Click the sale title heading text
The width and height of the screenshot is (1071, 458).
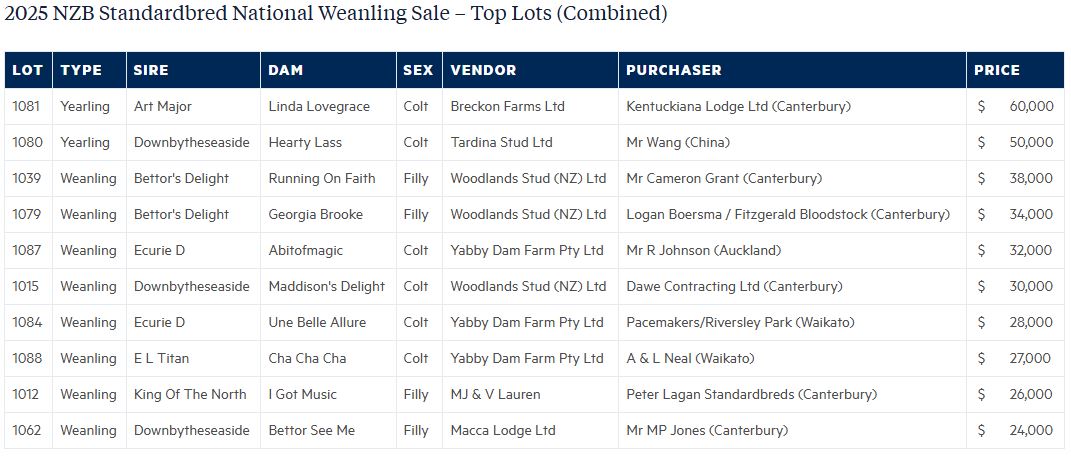coord(336,14)
